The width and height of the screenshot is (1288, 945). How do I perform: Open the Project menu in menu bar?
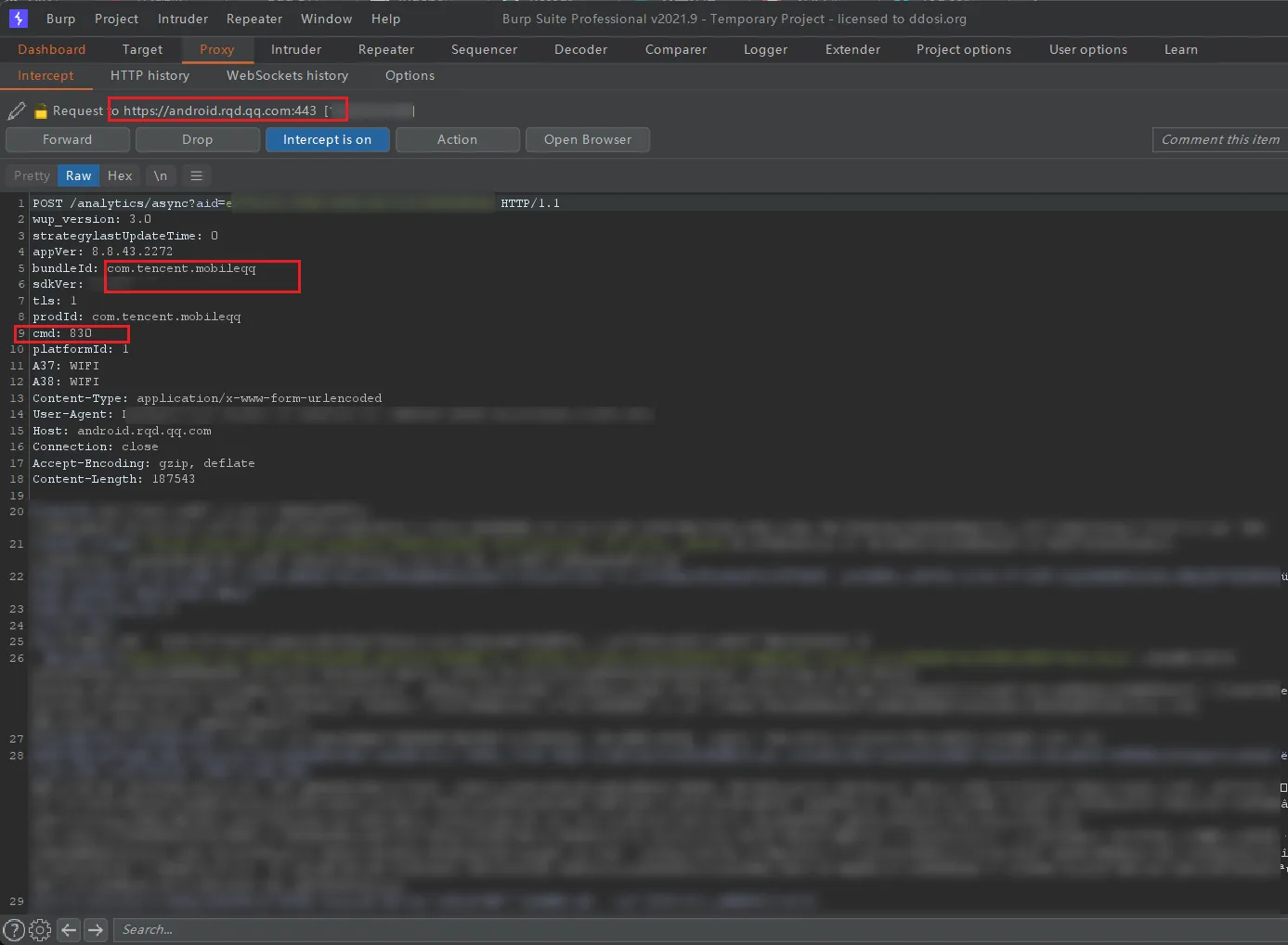tap(116, 19)
